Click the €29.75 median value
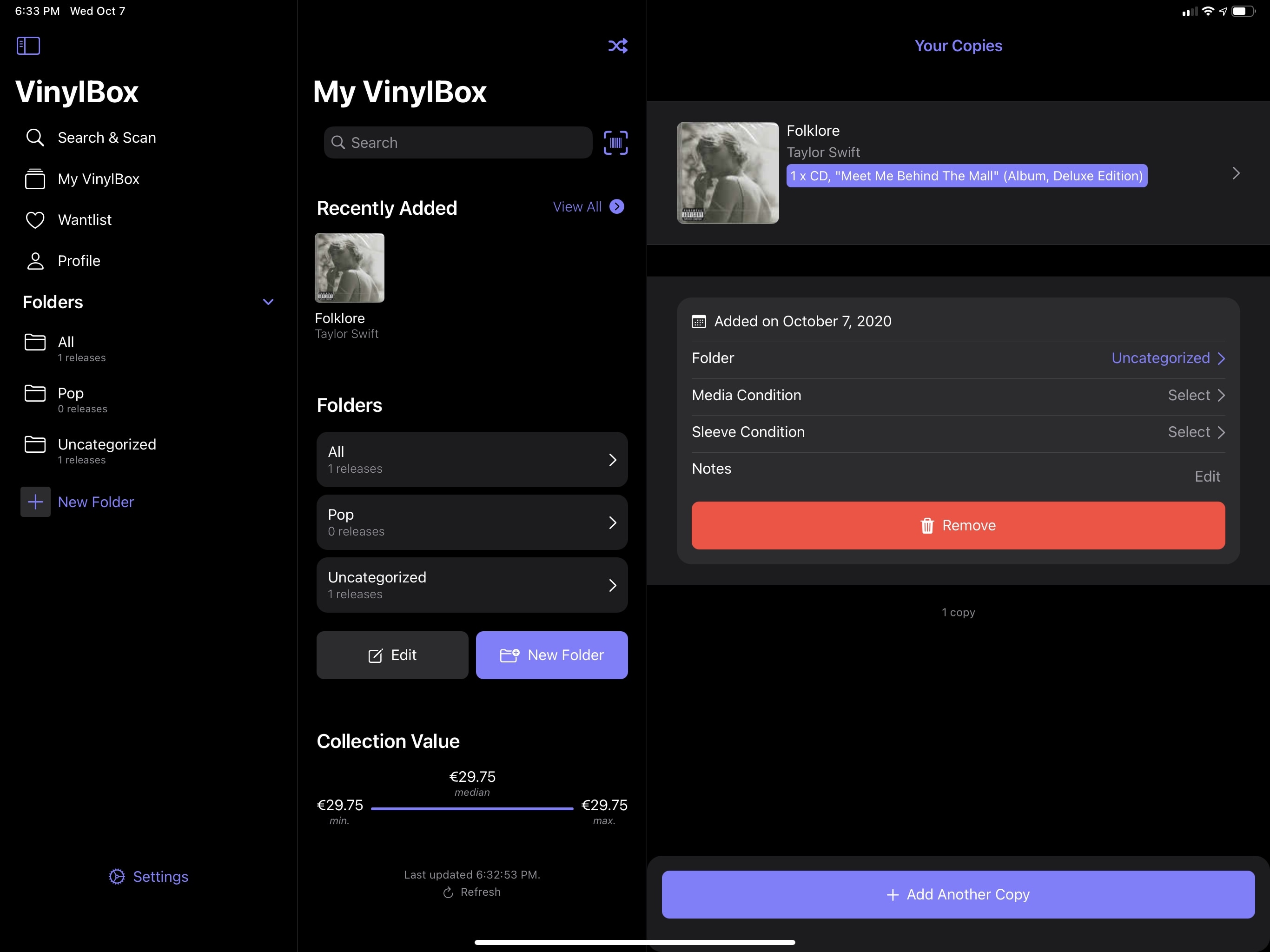 click(472, 777)
